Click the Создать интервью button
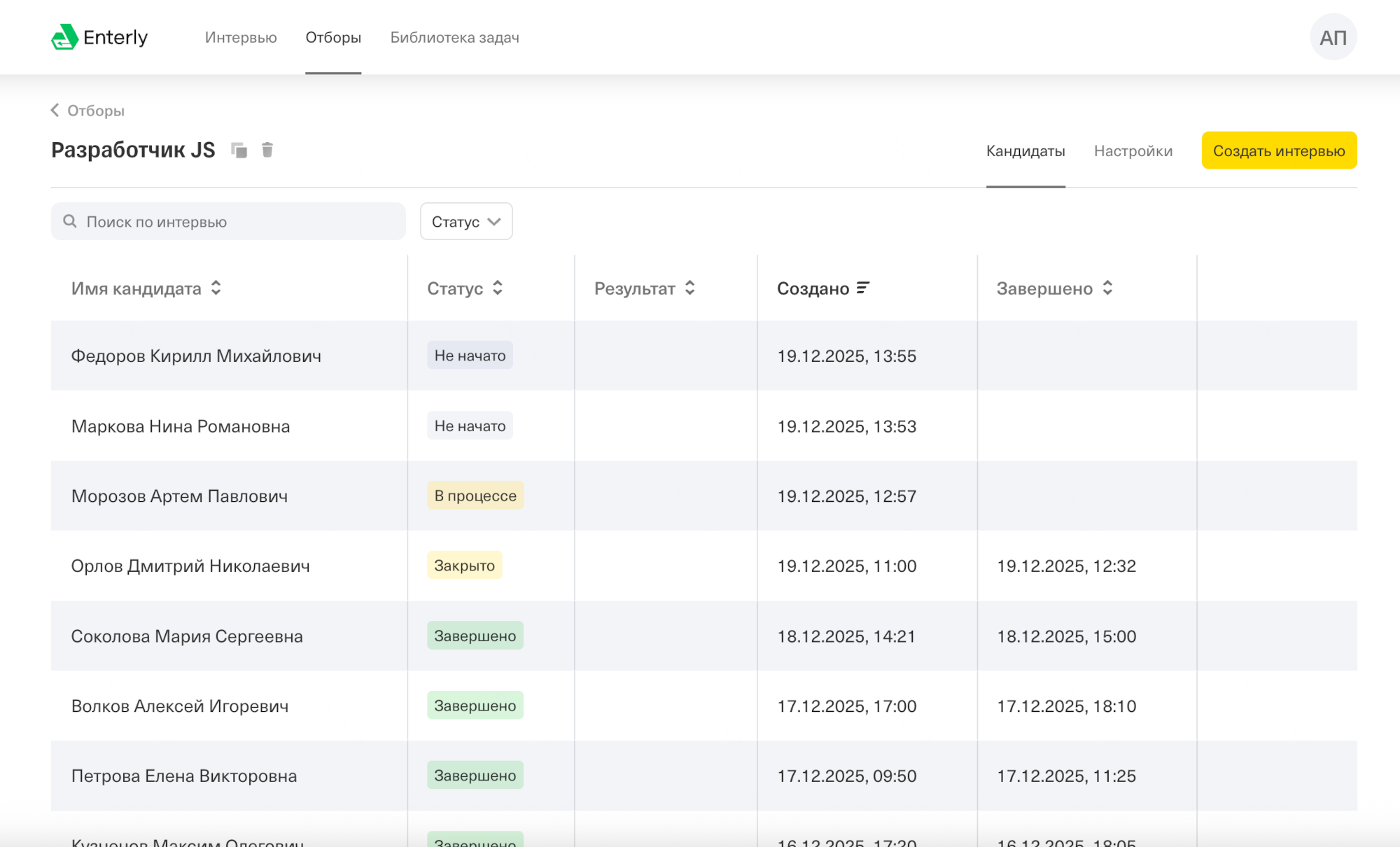Screen dimensions: 1400x847 coord(1279,150)
